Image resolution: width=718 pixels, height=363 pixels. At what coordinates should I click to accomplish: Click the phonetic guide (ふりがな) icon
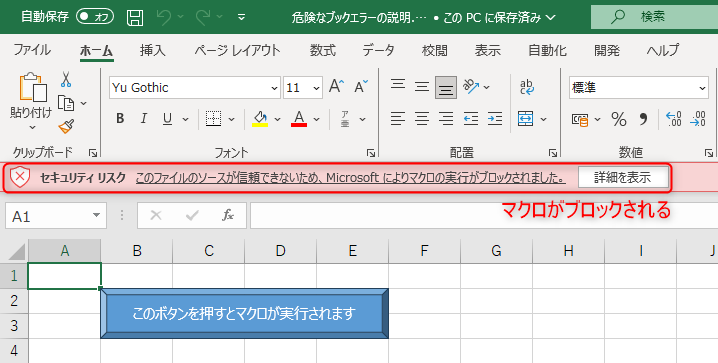click(x=346, y=119)
